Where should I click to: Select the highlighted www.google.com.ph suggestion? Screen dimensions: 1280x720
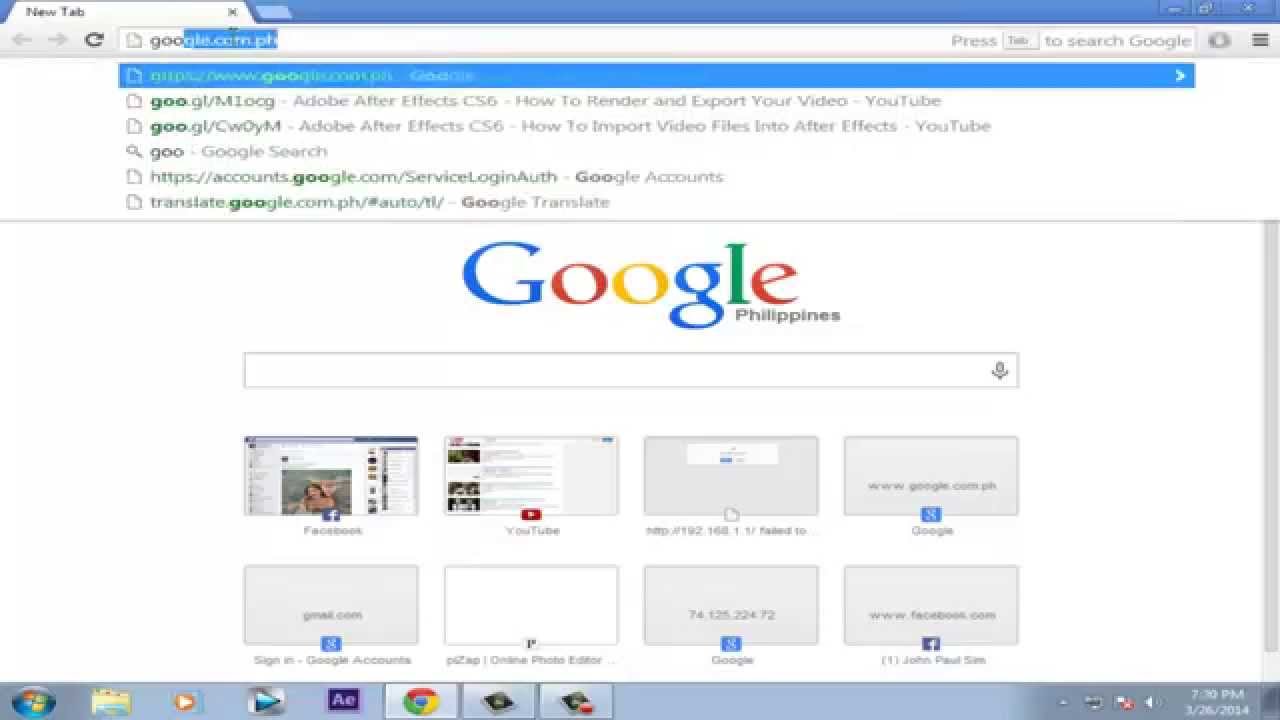click(x=656, y=75)
